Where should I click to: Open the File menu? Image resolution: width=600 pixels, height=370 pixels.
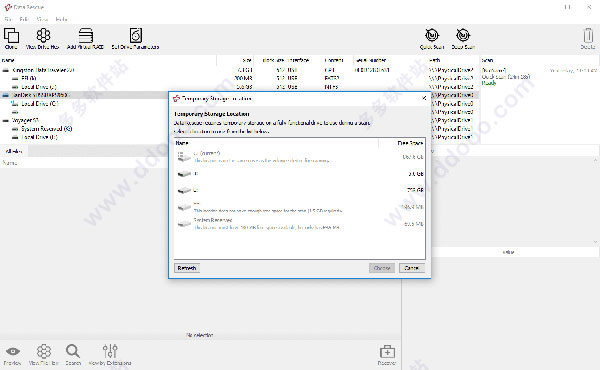[x=8, y=19]
